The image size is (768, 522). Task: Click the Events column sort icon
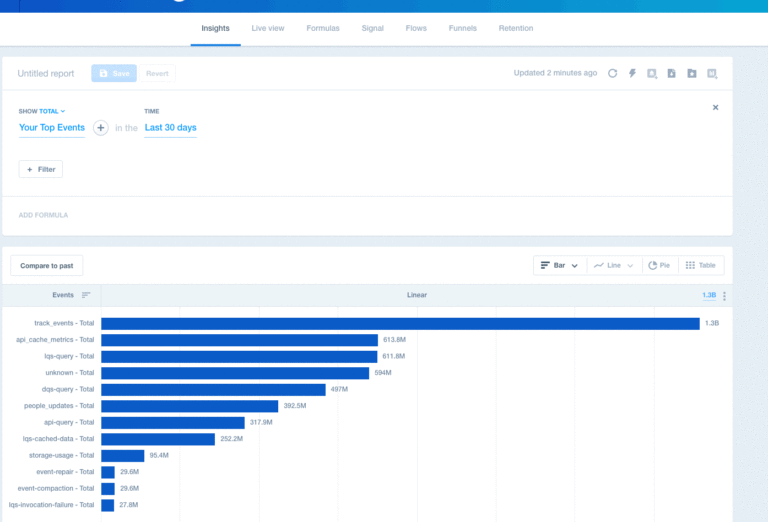pos(86,295)
